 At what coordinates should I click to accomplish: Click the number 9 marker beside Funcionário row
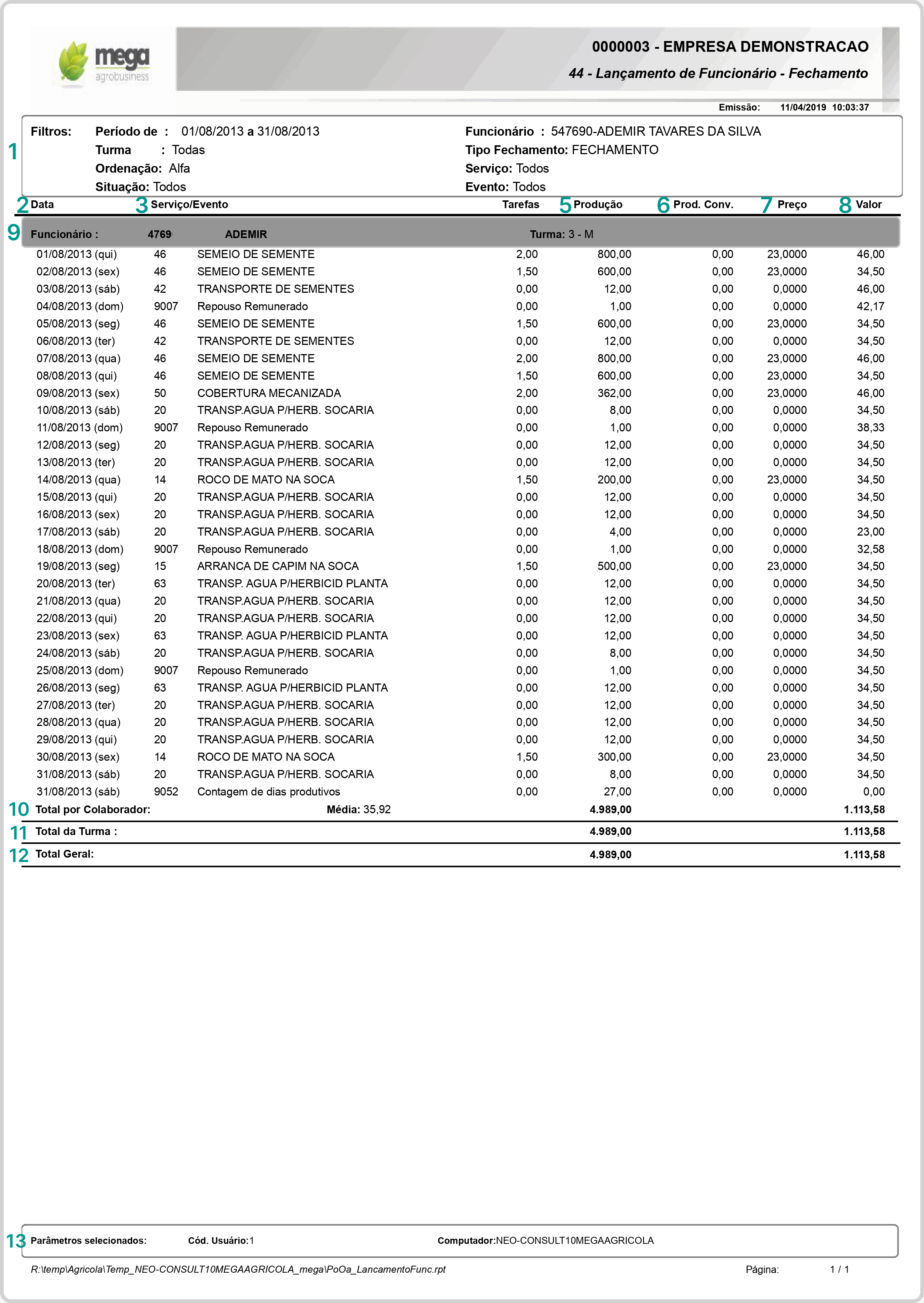(14, 233)
